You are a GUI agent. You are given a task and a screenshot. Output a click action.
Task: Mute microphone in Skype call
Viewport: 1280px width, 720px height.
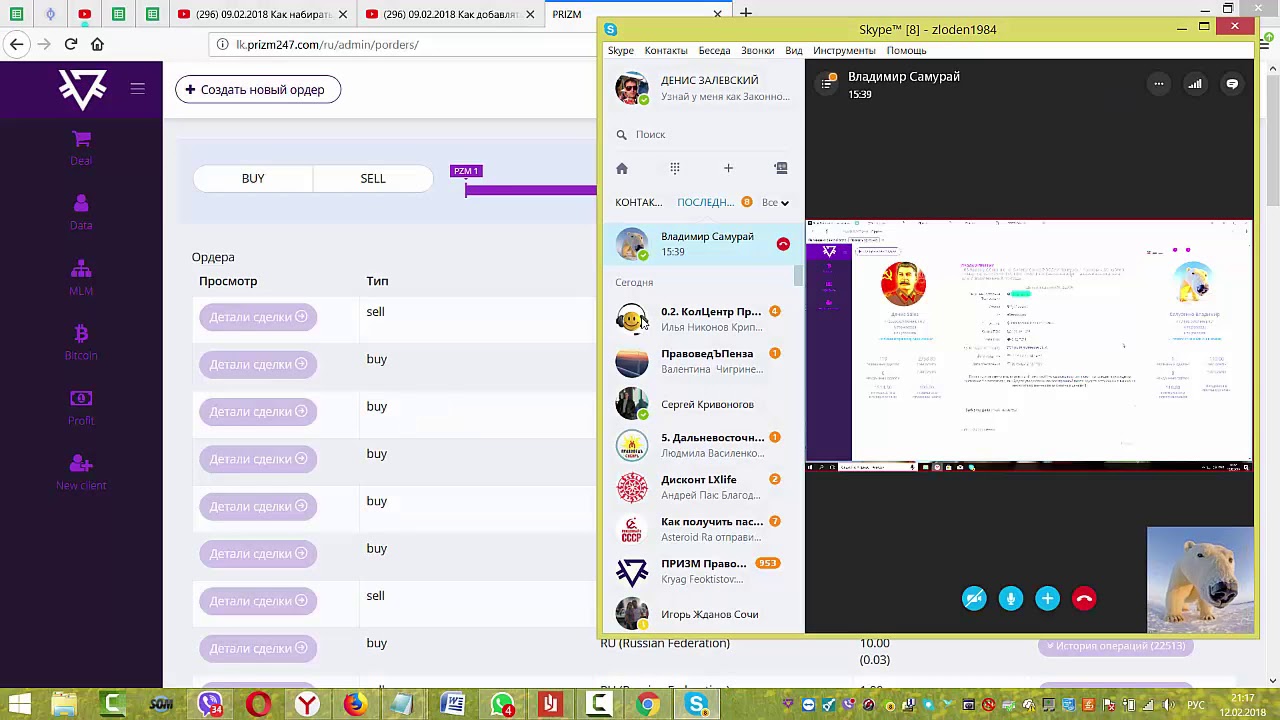[x=1011, y=599]
